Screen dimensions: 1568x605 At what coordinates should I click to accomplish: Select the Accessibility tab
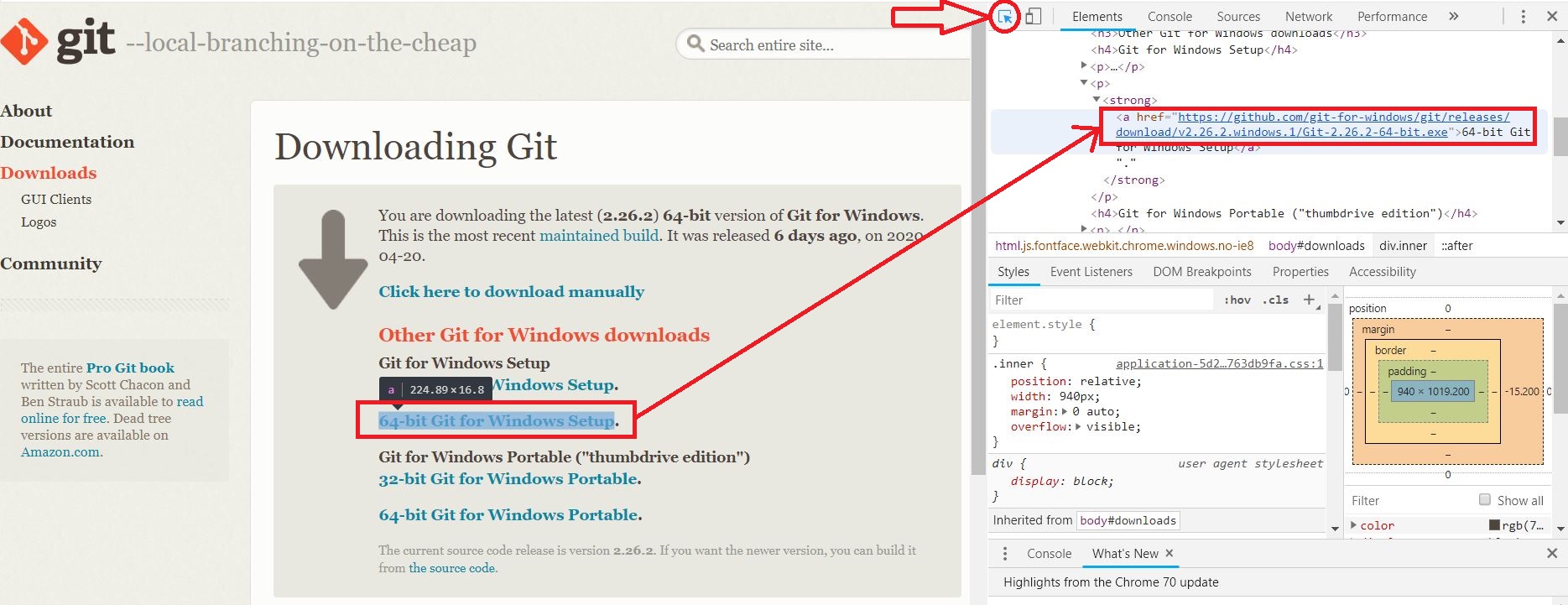tap(1383, 272)
